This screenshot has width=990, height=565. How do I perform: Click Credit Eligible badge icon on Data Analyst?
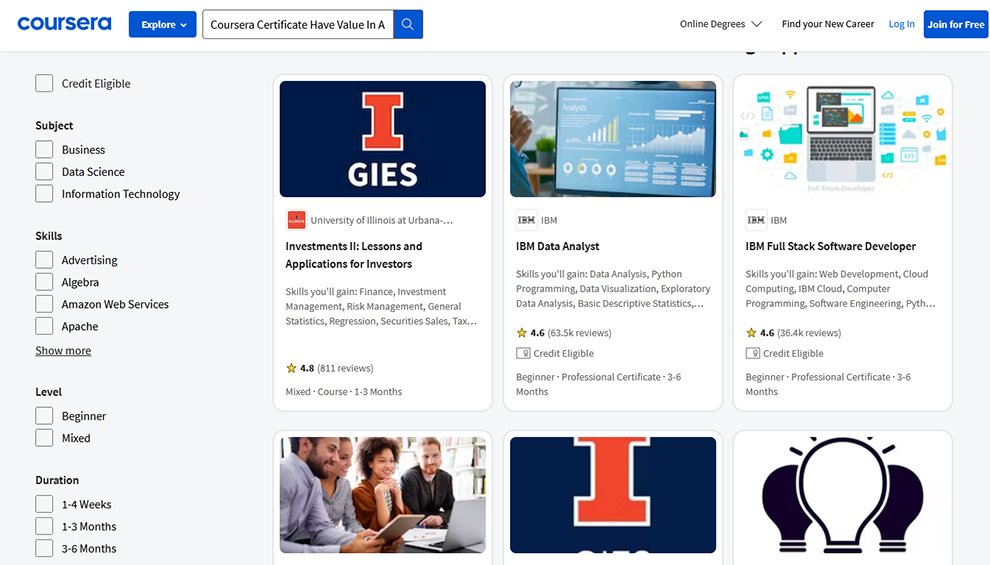click(x=523, y=354)
